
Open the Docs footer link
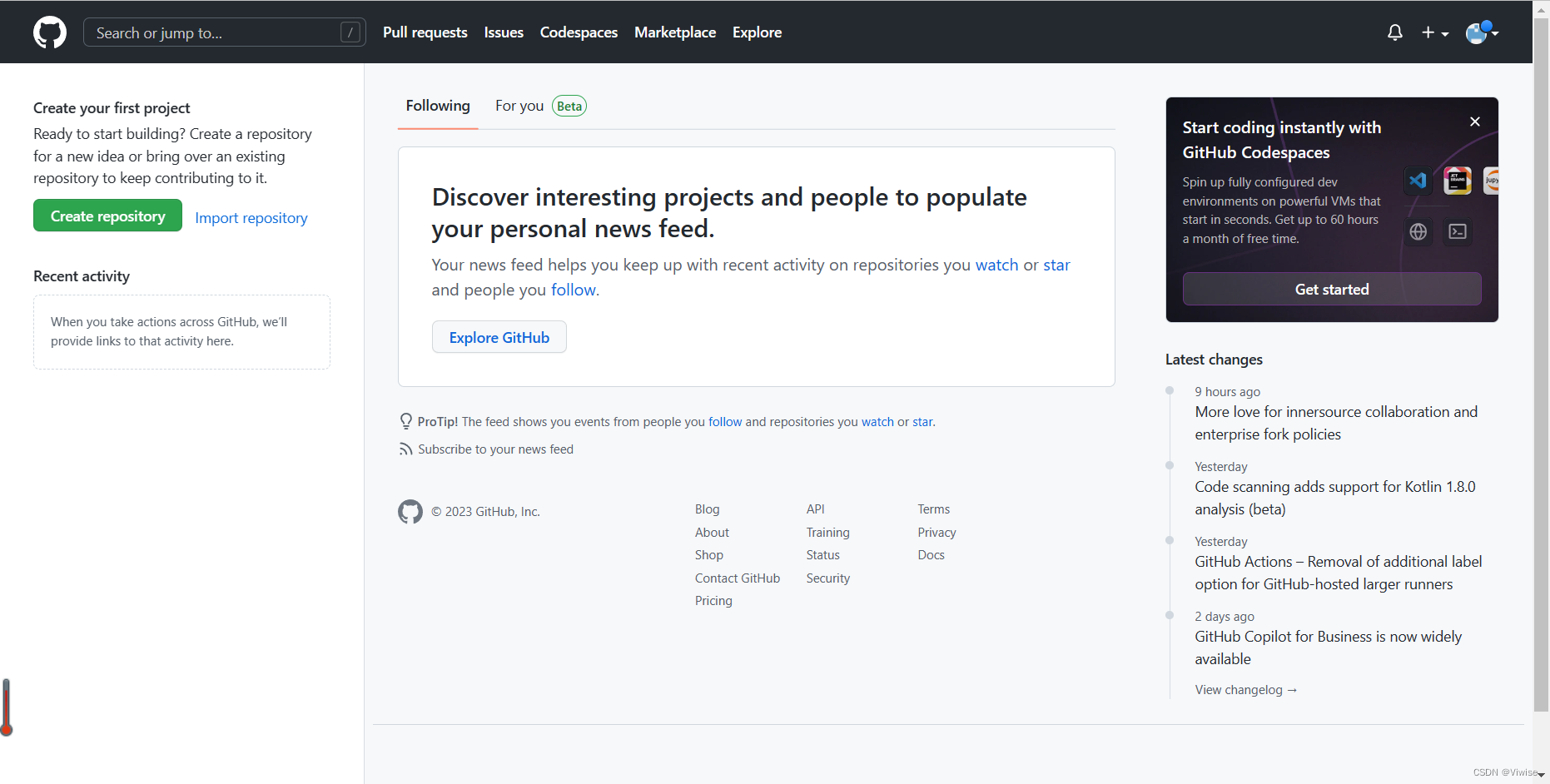pos(931,555)
